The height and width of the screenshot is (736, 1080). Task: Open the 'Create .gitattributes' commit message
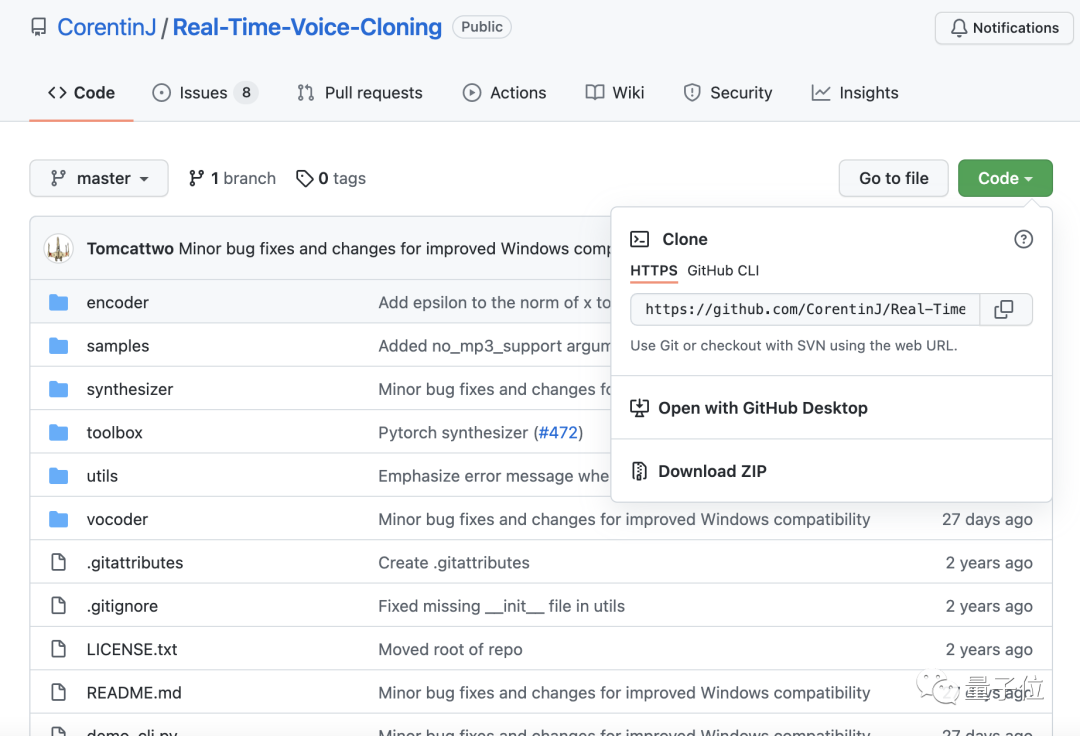454,562
